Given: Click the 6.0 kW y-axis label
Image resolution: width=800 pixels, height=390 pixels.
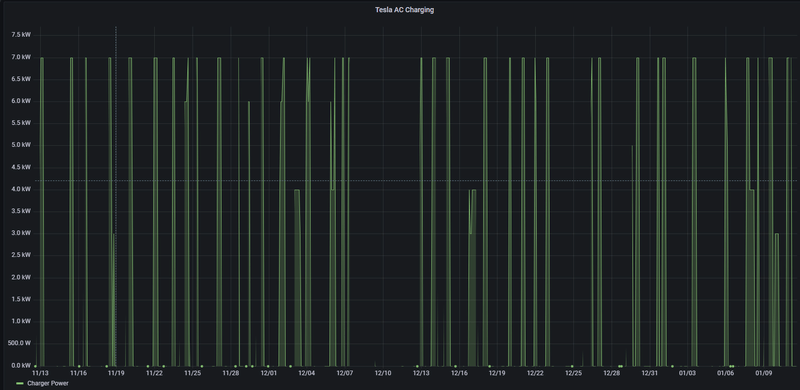Looking at the screenshot, I should [x=21, y=101].
